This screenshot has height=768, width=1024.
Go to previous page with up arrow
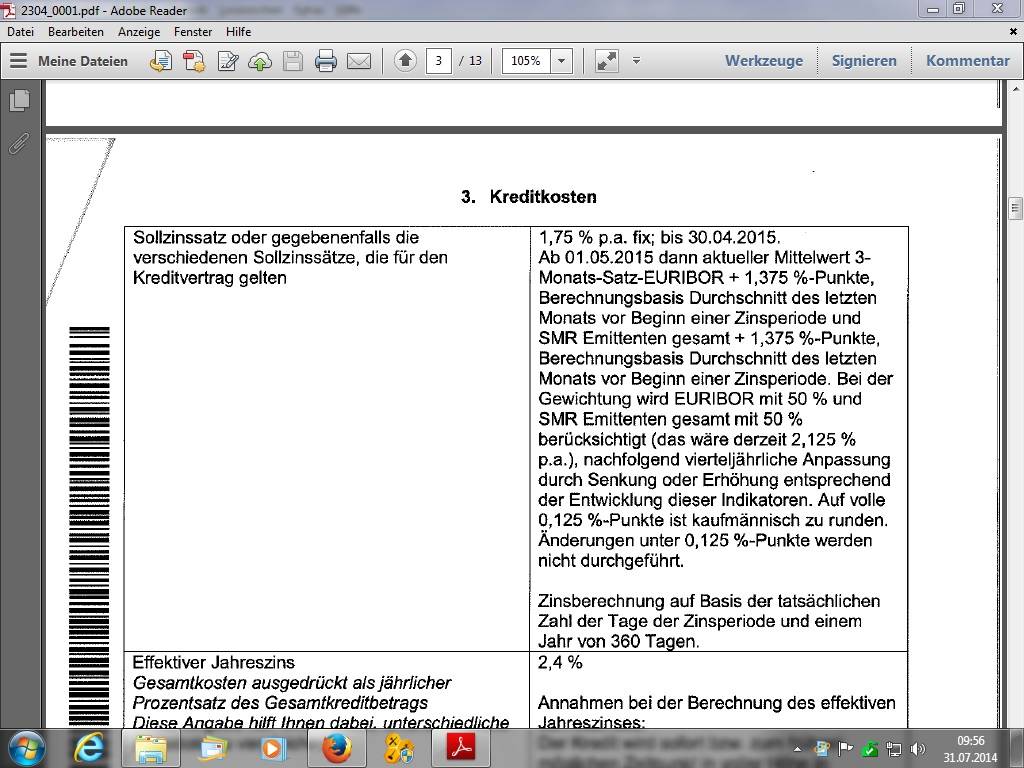tap(404, 61)
